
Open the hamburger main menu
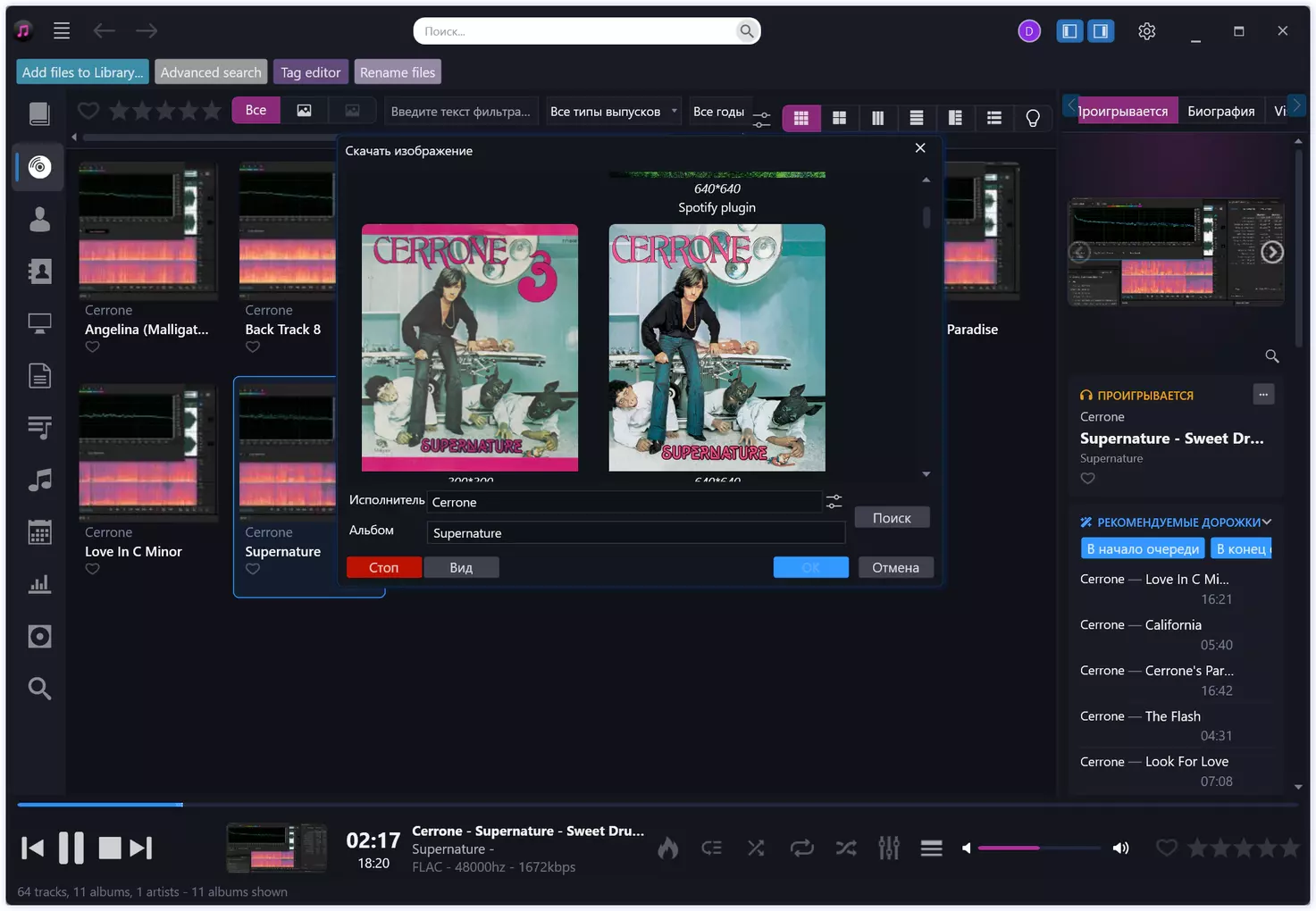tap(62, 31)
